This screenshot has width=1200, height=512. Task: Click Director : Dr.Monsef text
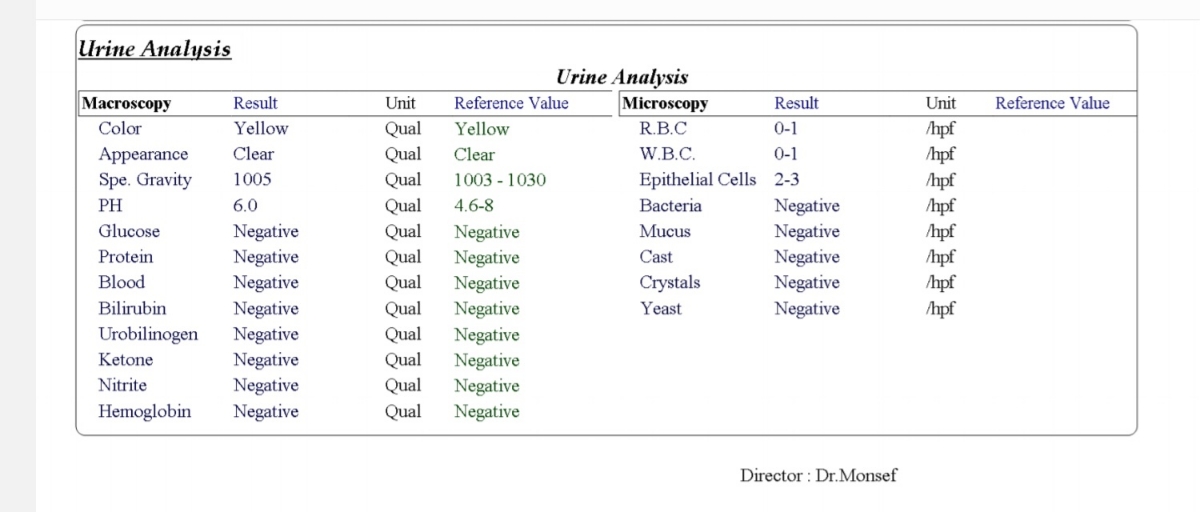[x=818, y=475]
